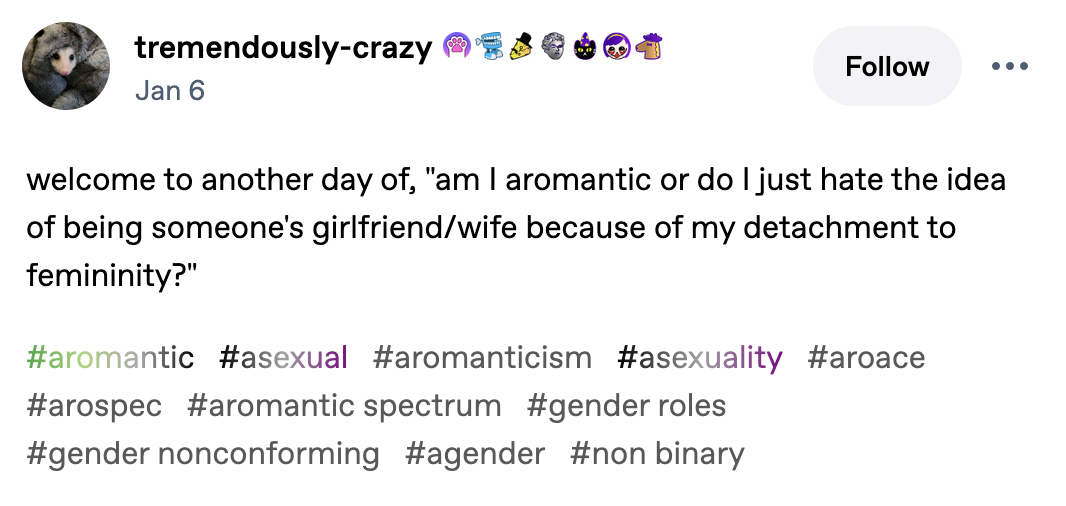This screenshot has width=1066, height=506.
Task: Click the pink paw print badge
Action: tap(456, 46)
